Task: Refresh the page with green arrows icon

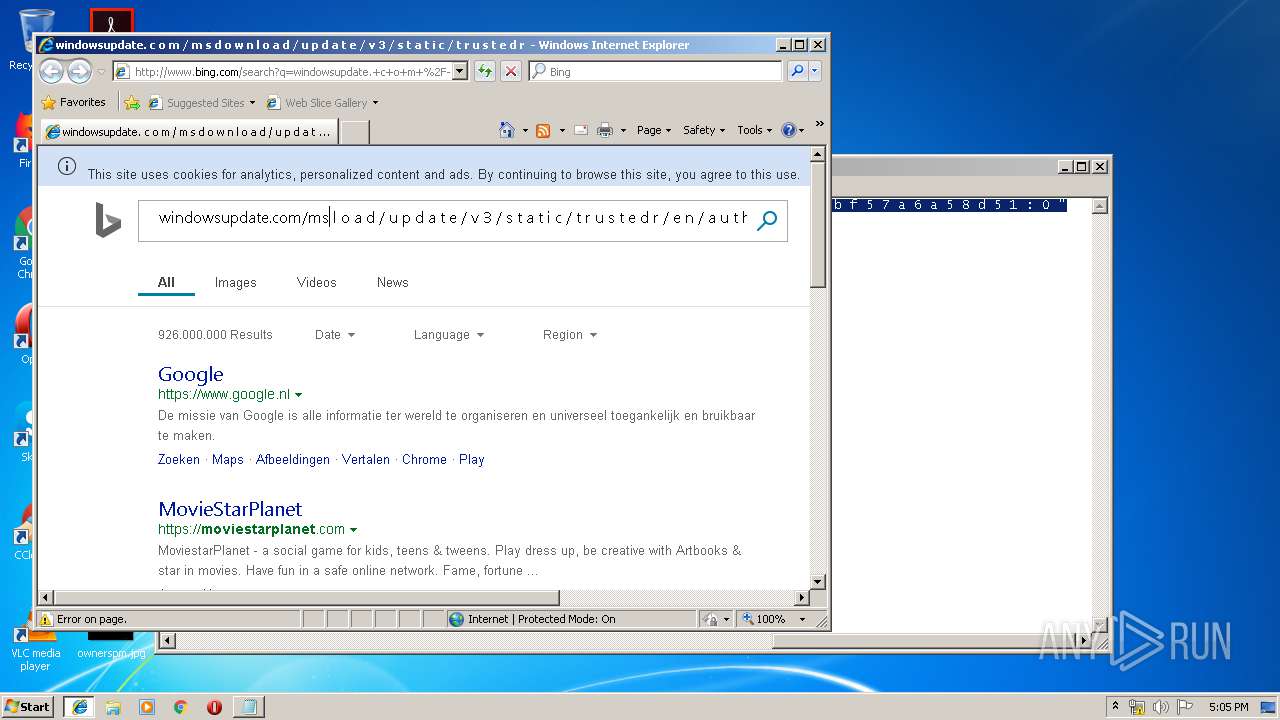Action: tap(485, 71)
